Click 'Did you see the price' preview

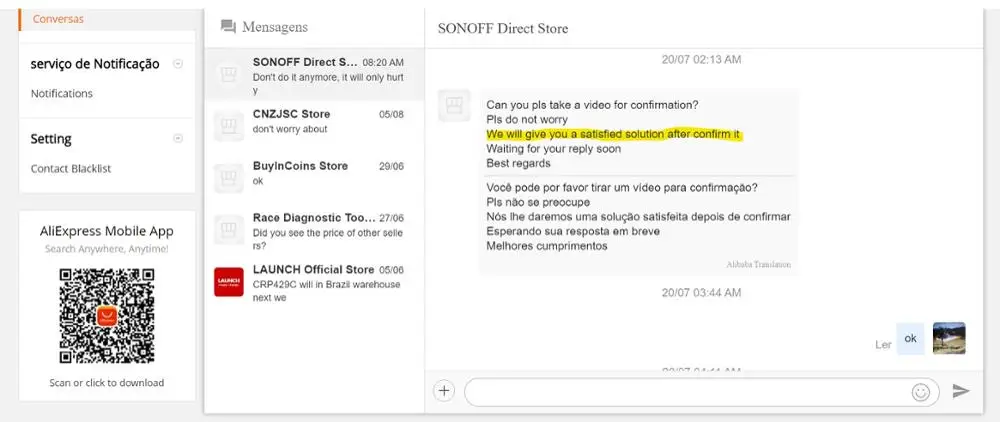[x=328, y=239]
